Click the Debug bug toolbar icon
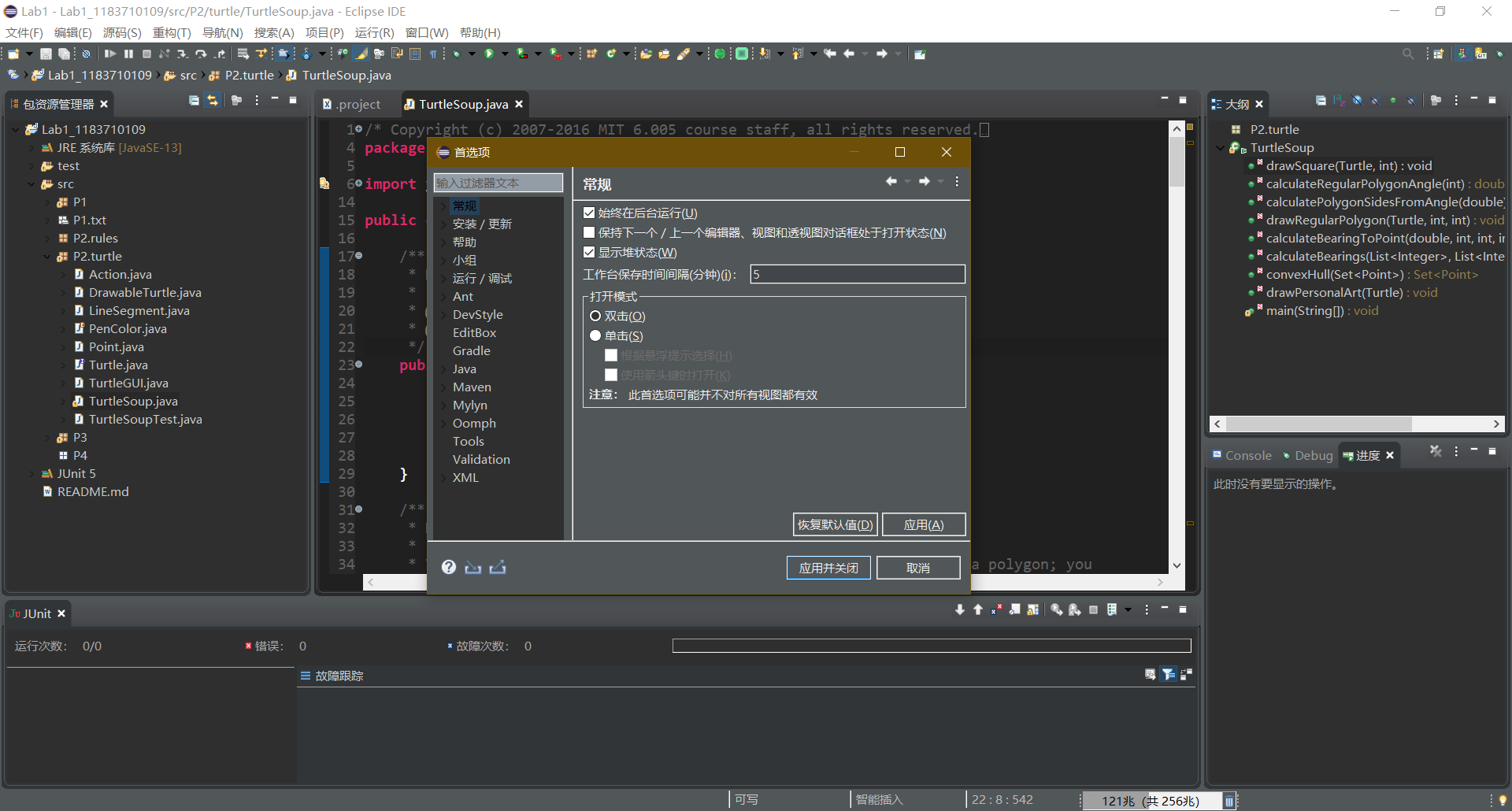The height and width of the screenshot is (811, 1512). tap(457, 54)
